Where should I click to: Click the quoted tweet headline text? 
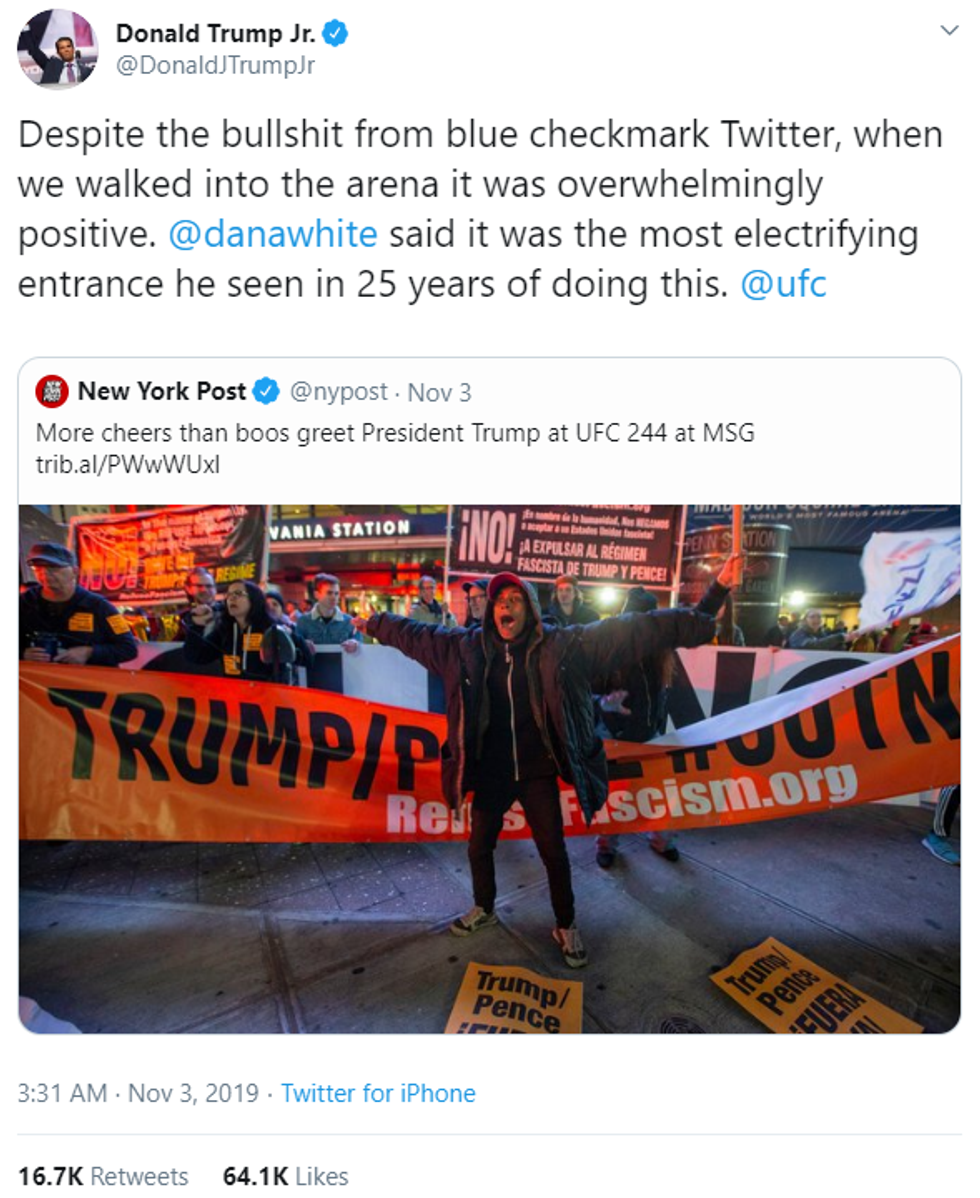394,434
